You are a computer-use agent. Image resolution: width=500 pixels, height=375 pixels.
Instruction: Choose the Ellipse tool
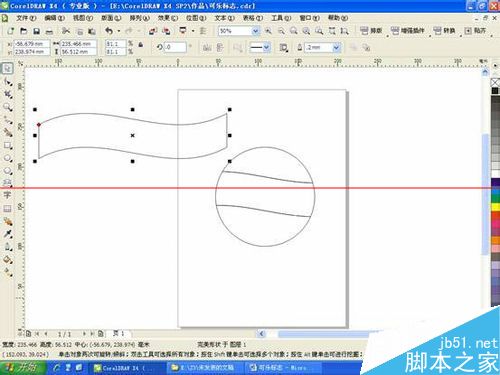[7, 159]
